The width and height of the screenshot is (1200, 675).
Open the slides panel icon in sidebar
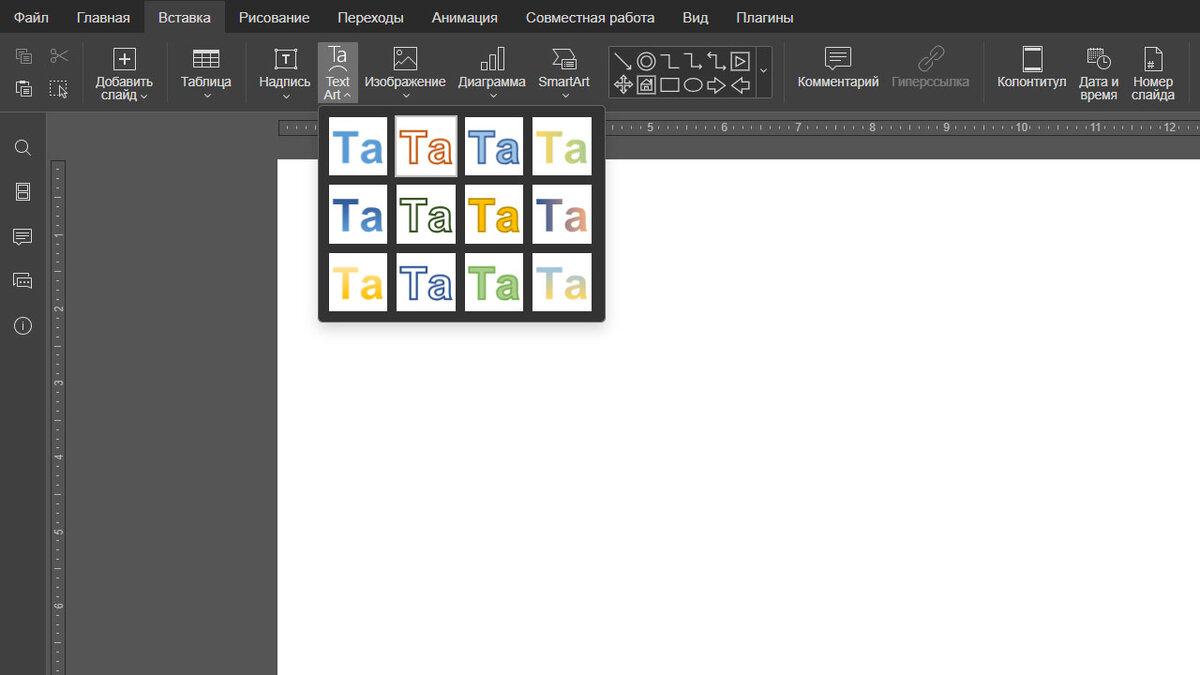22,192
